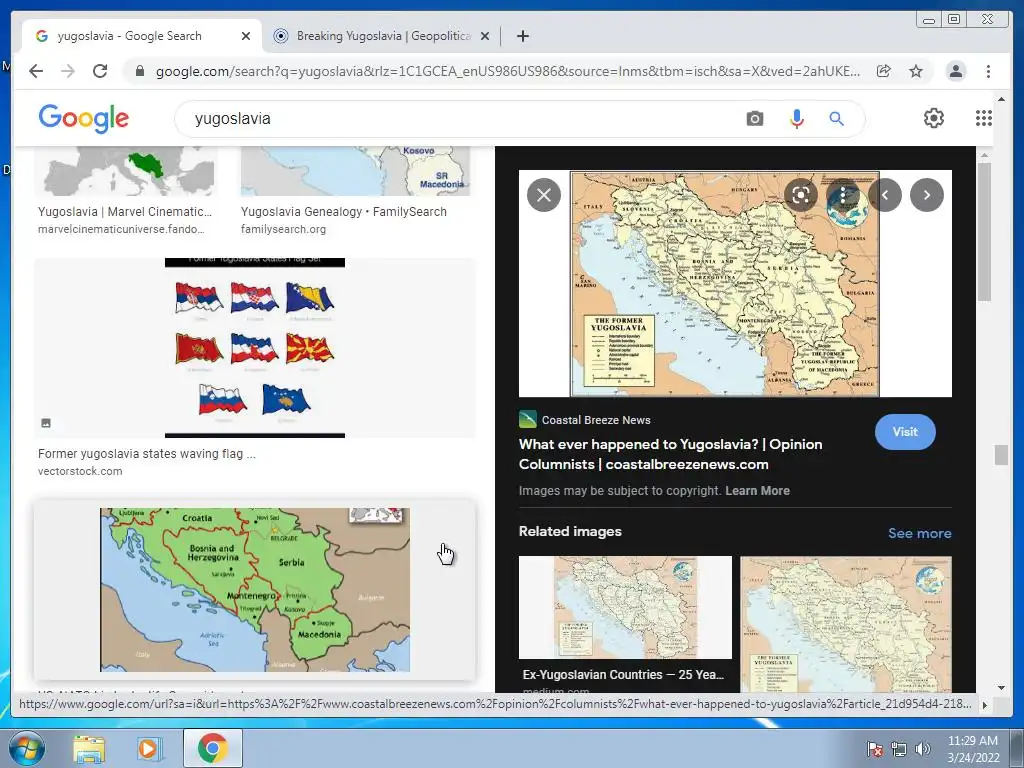Screen dimensions: 1024x768
Task: View site info via padlock icon
Action: tap(139, 71)
